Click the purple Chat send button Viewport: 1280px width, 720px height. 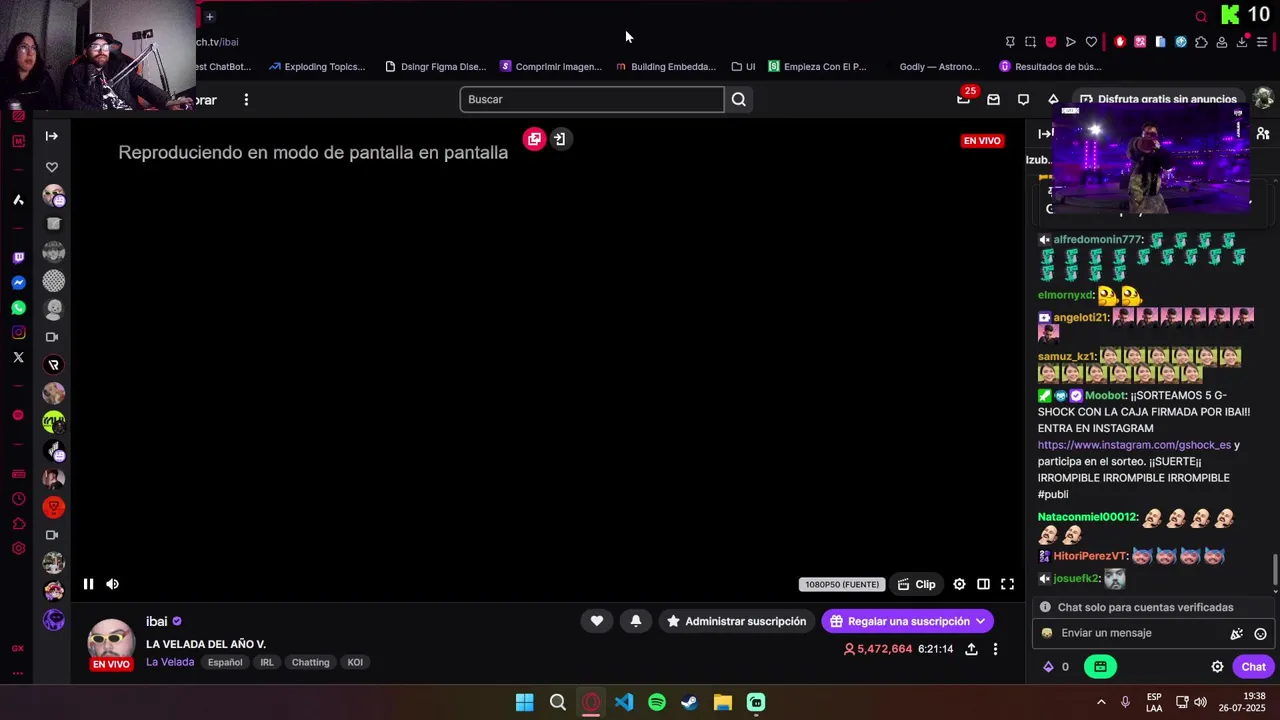(x=1253, y=667)
